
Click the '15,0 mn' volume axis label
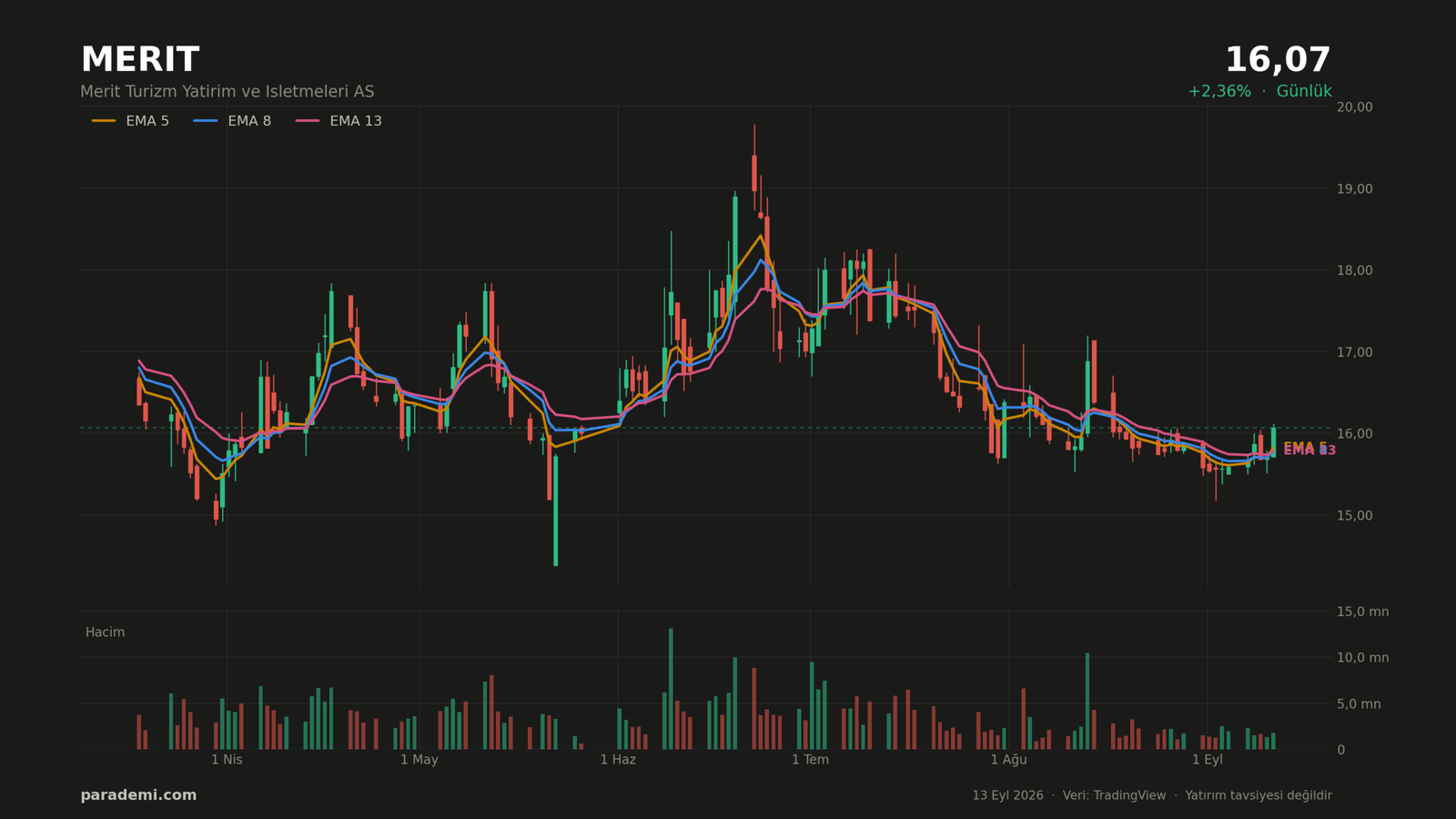[x=1363, y=612]
